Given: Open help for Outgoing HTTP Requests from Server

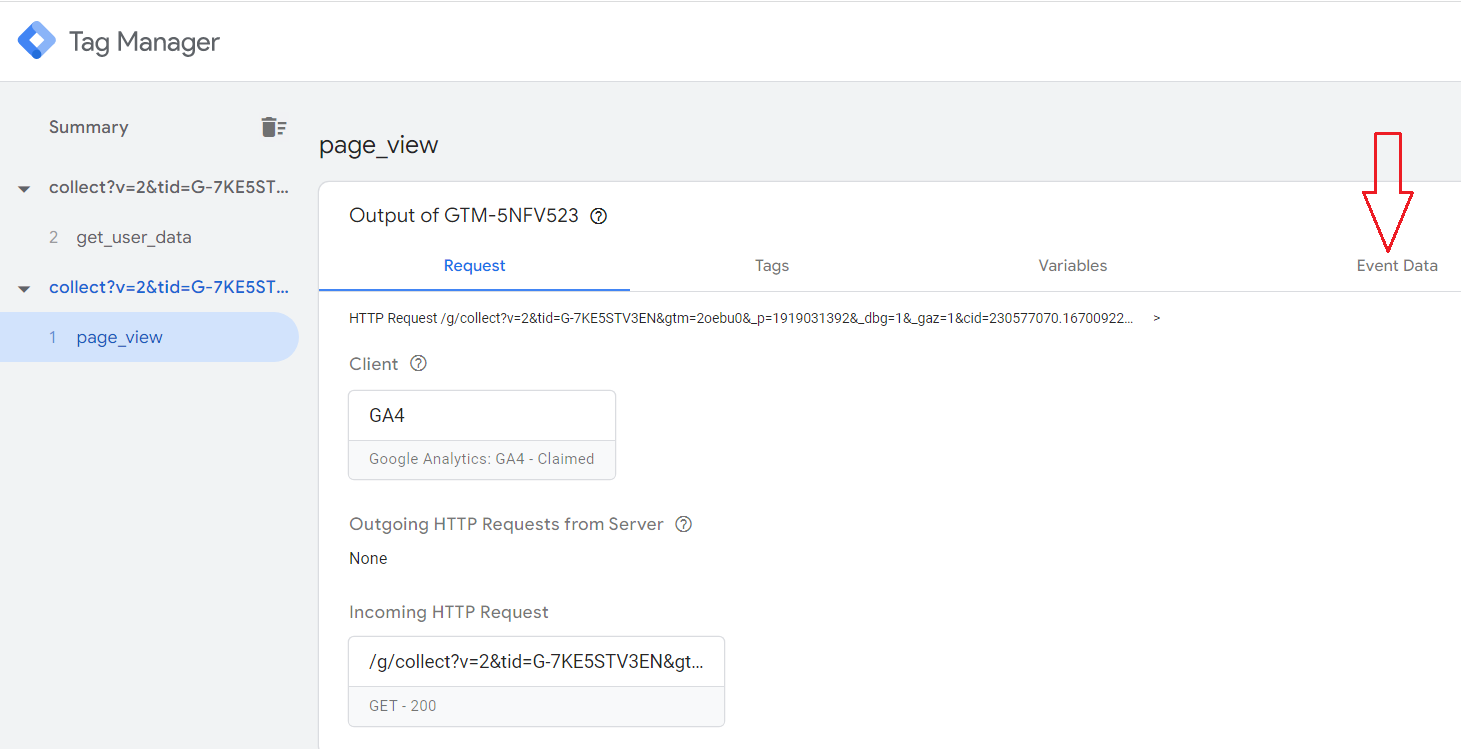Looking at the screenshot, I should tap(684, 524).
